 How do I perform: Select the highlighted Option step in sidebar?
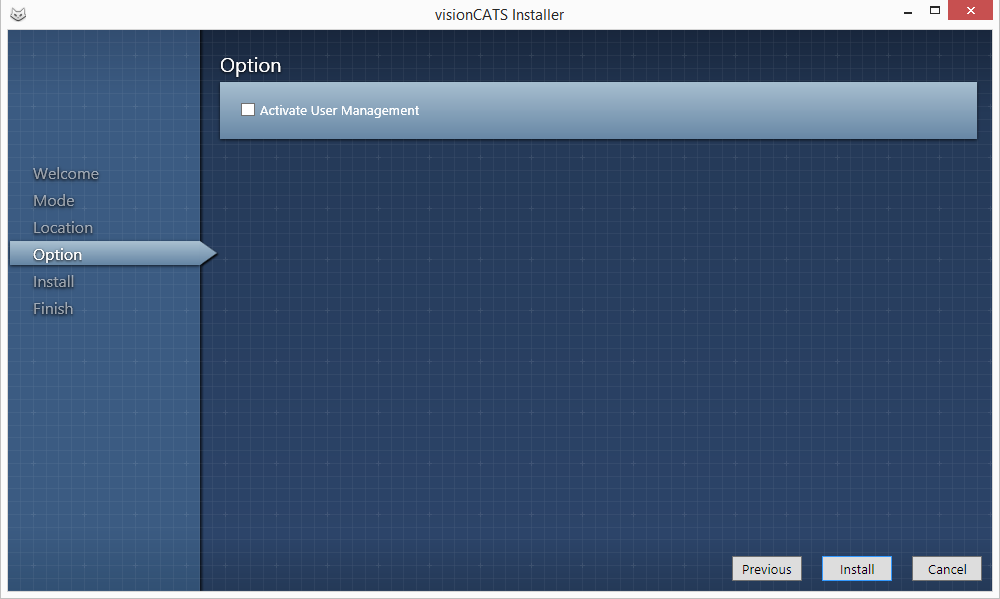112,254
